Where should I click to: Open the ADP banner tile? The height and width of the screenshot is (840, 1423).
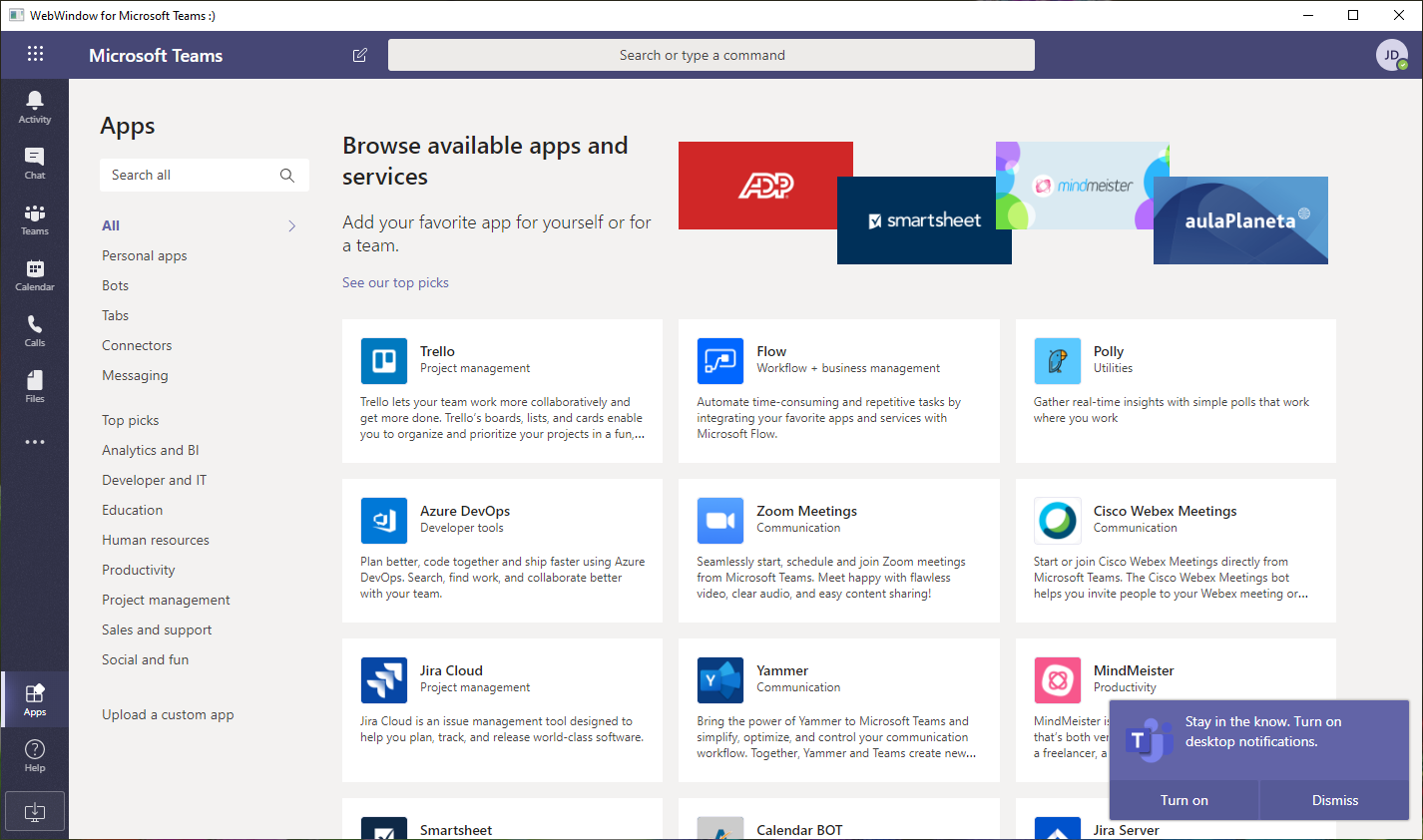coord(765,186)
